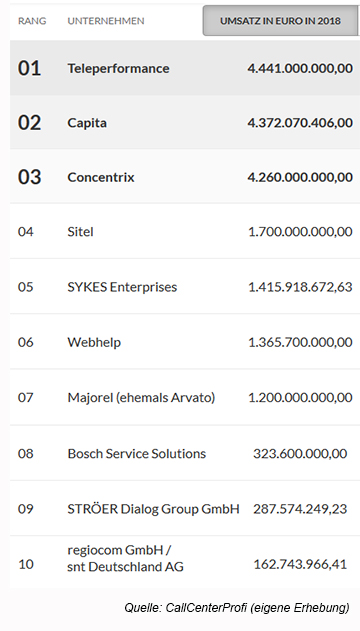Viewport: 360px width, 631px height.
Task: Select the UNTERNEHMEN column header
Action: click(x=106, y=21)
